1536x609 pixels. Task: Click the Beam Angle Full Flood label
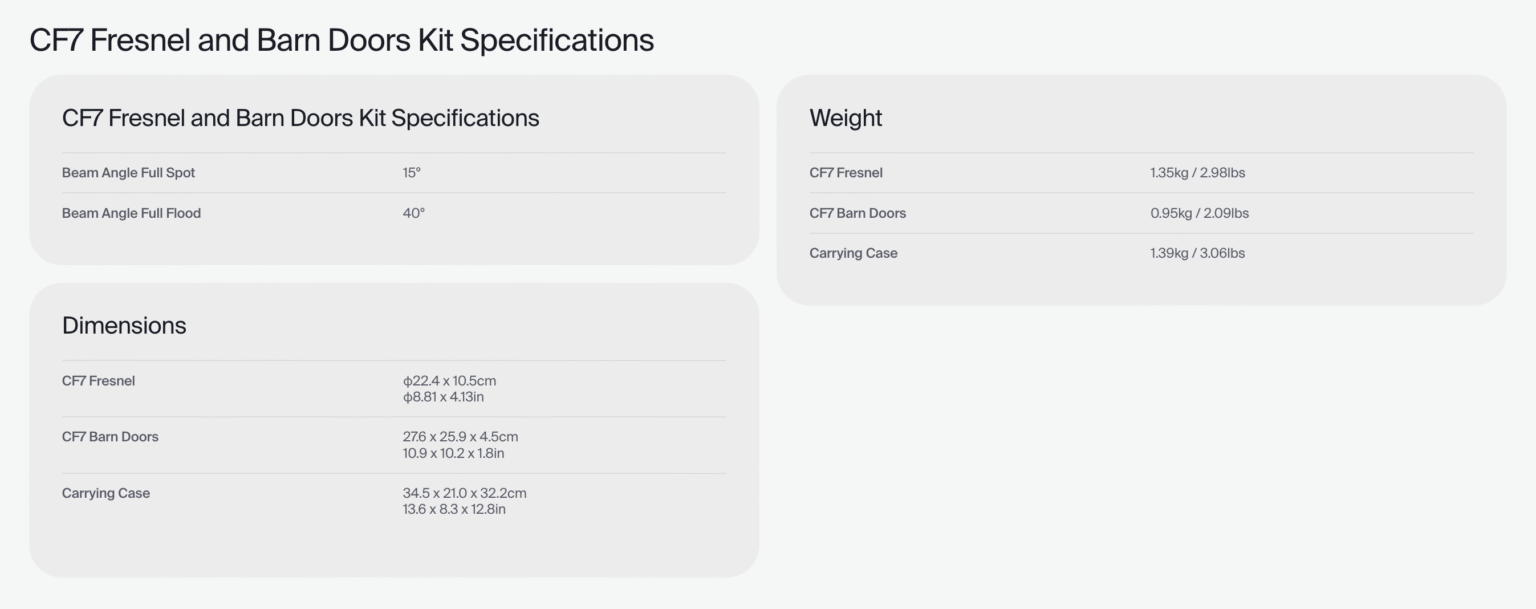point(131,213)
